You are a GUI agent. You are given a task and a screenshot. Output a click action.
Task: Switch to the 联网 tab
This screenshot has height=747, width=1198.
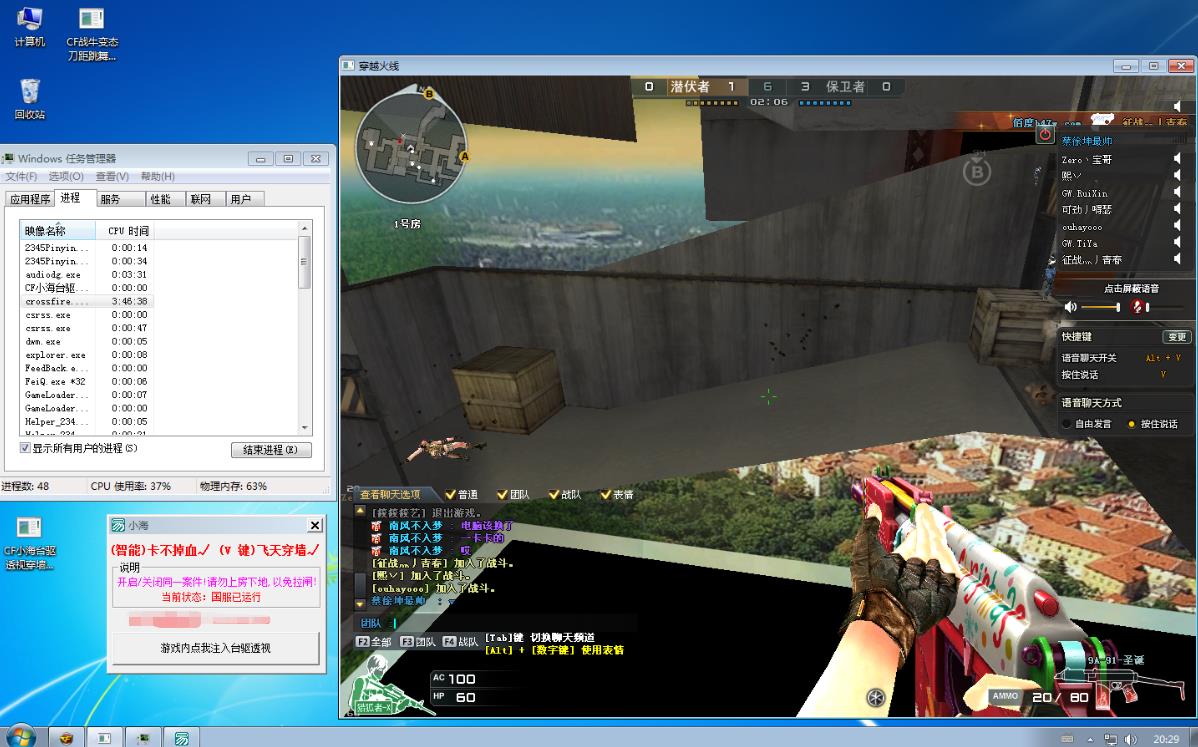[x=206, y=199]
